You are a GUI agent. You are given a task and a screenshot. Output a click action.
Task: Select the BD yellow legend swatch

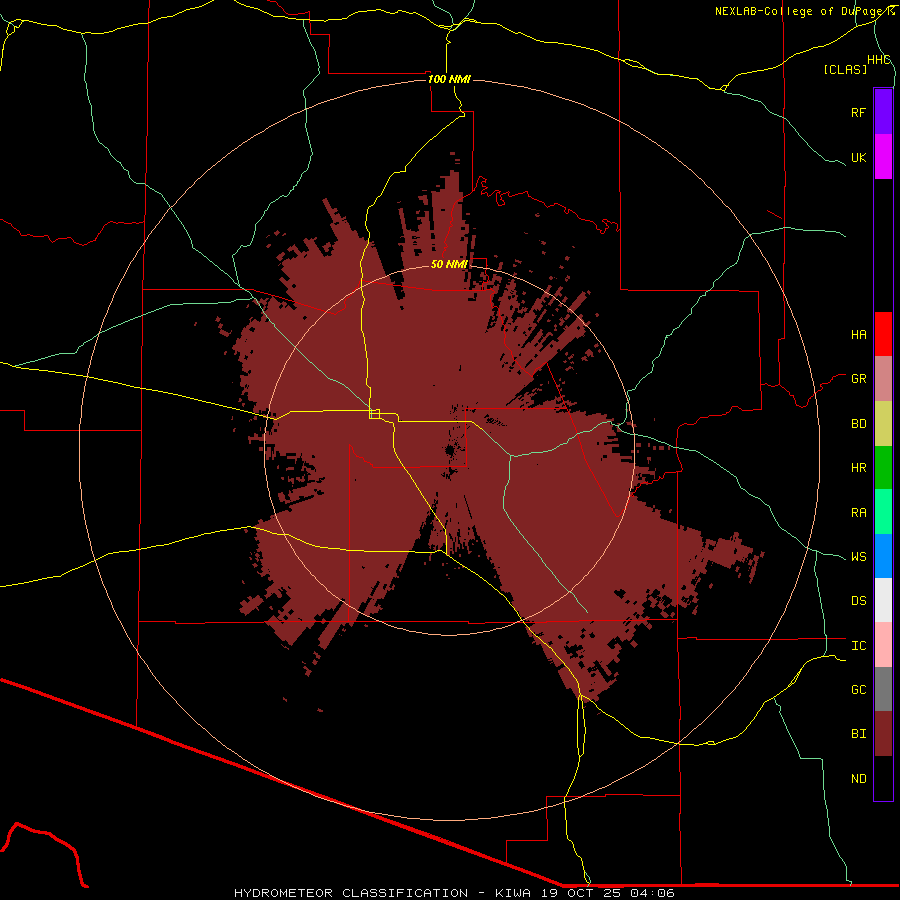[883, 424]
